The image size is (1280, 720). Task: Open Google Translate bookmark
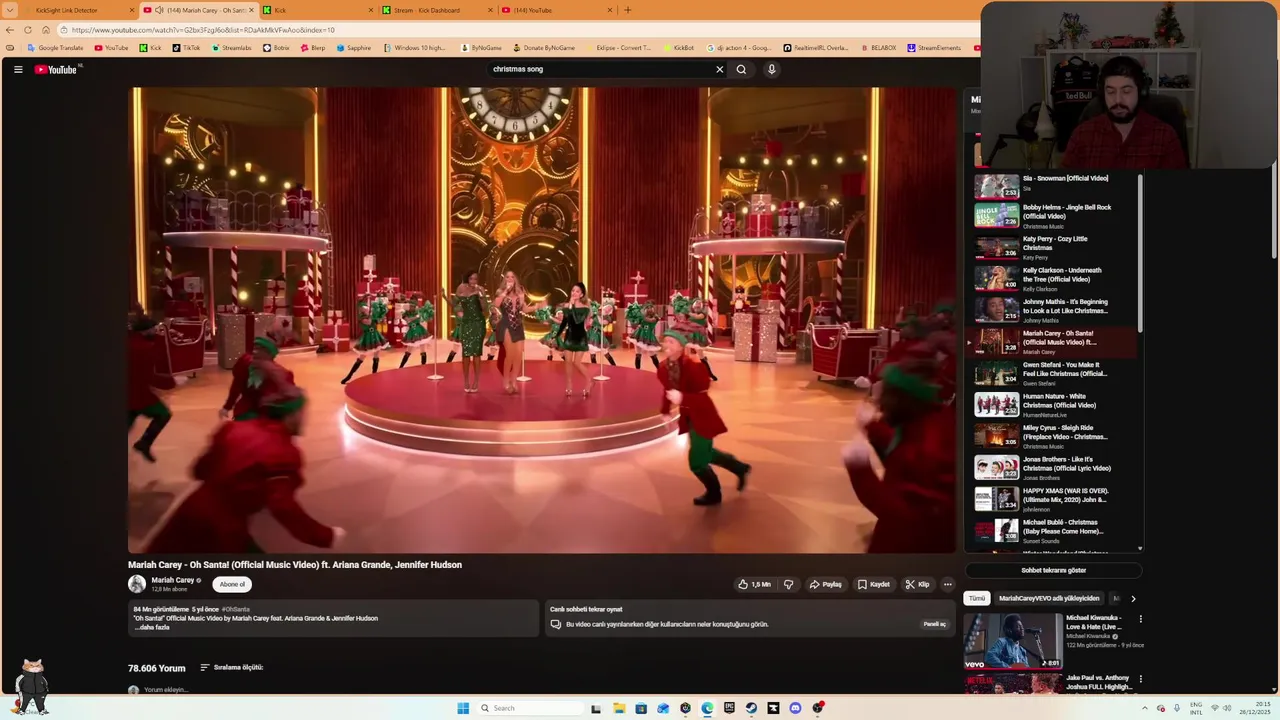tap(55, 48)
